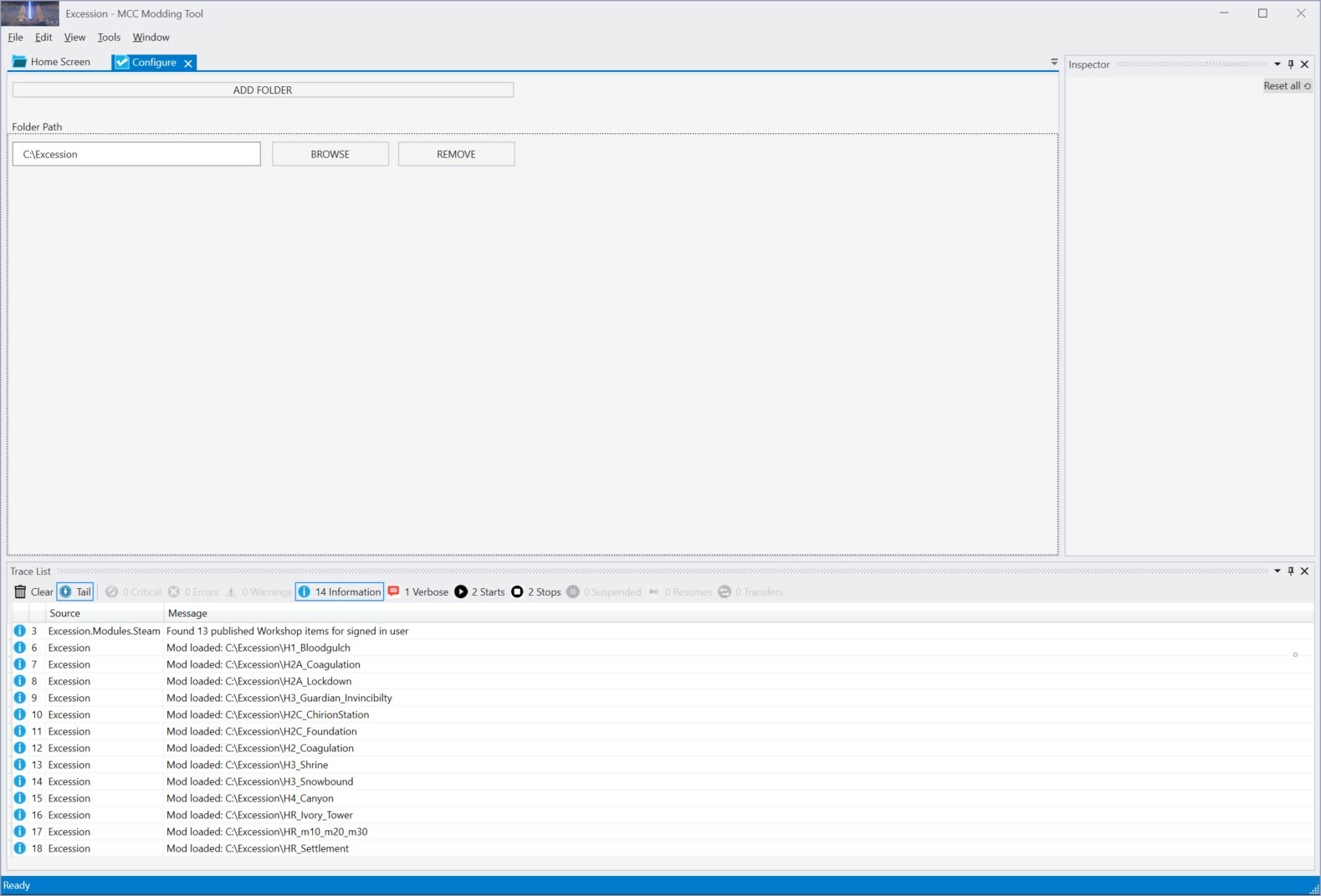Toggle the 2 Starts filter

[x=479, y=591]
